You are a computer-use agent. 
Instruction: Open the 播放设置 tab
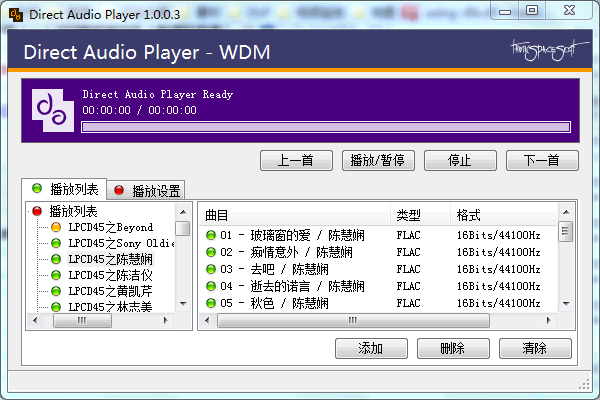click(146, 190)
